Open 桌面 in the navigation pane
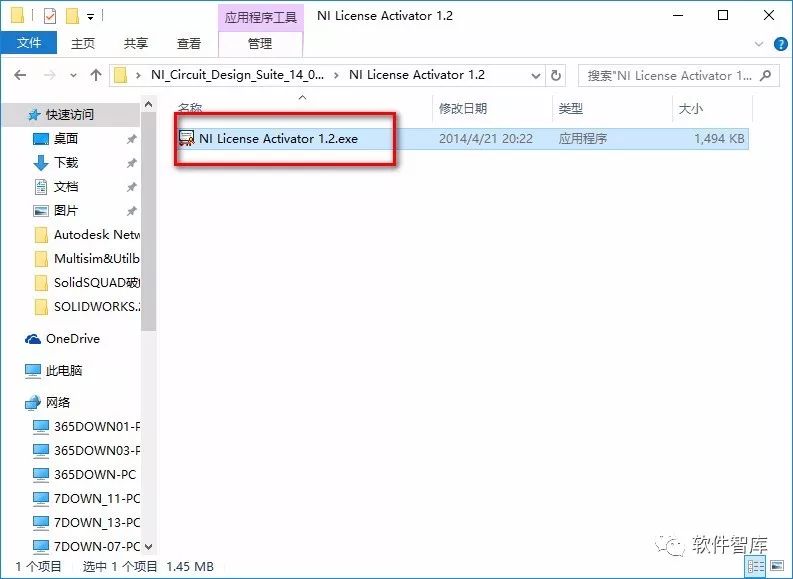Image resolution: width=793 pixels, height=579 pixels. 66,138
